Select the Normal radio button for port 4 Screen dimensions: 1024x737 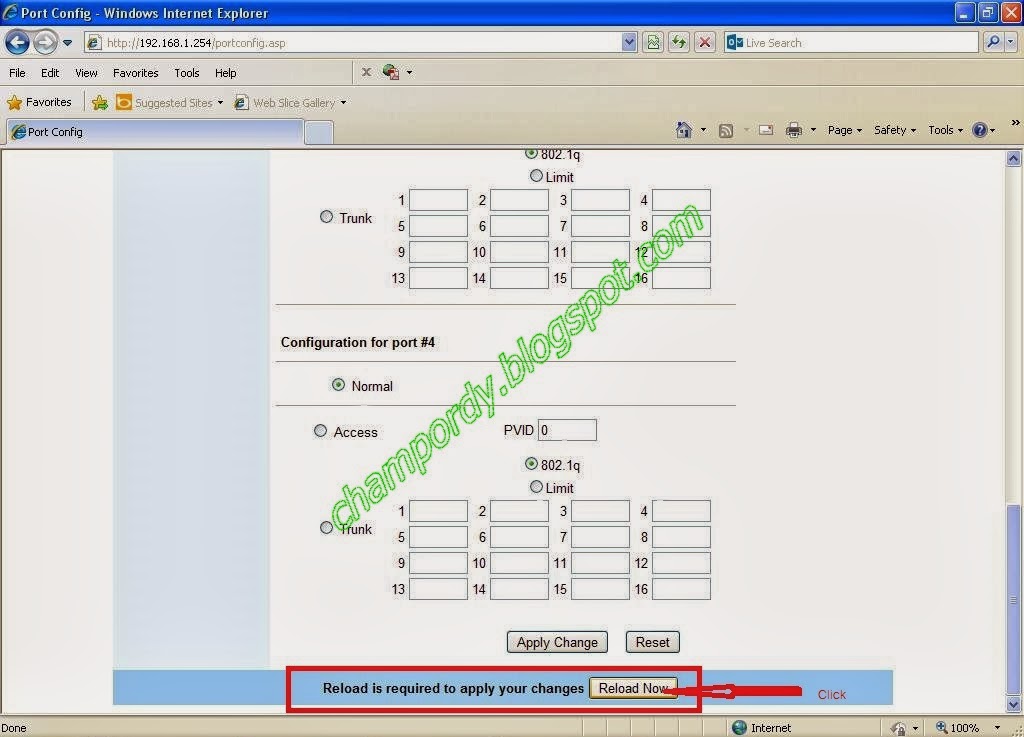[x=337, y=385]
